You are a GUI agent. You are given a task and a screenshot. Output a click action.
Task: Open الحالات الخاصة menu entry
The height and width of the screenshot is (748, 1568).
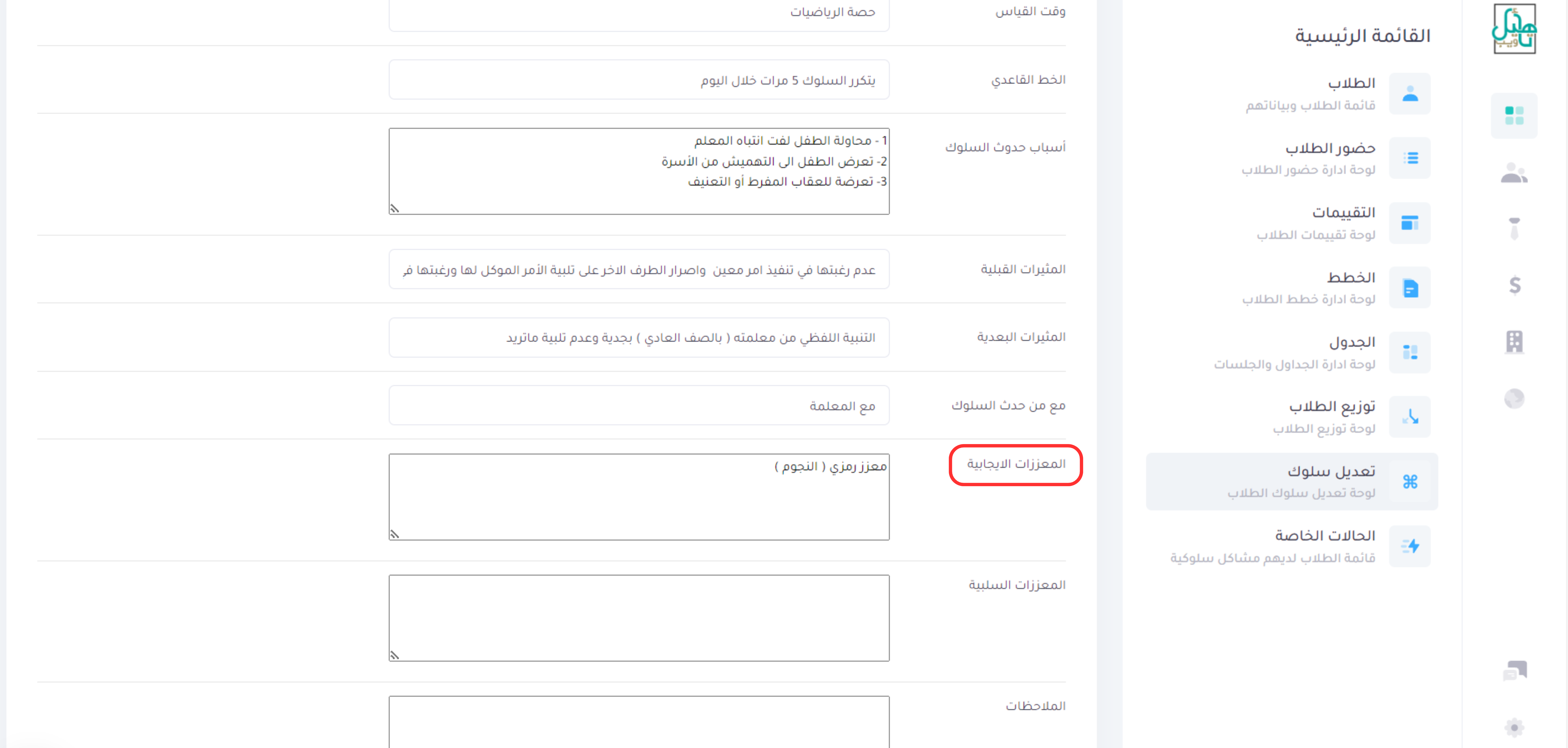coord(1292,546)
